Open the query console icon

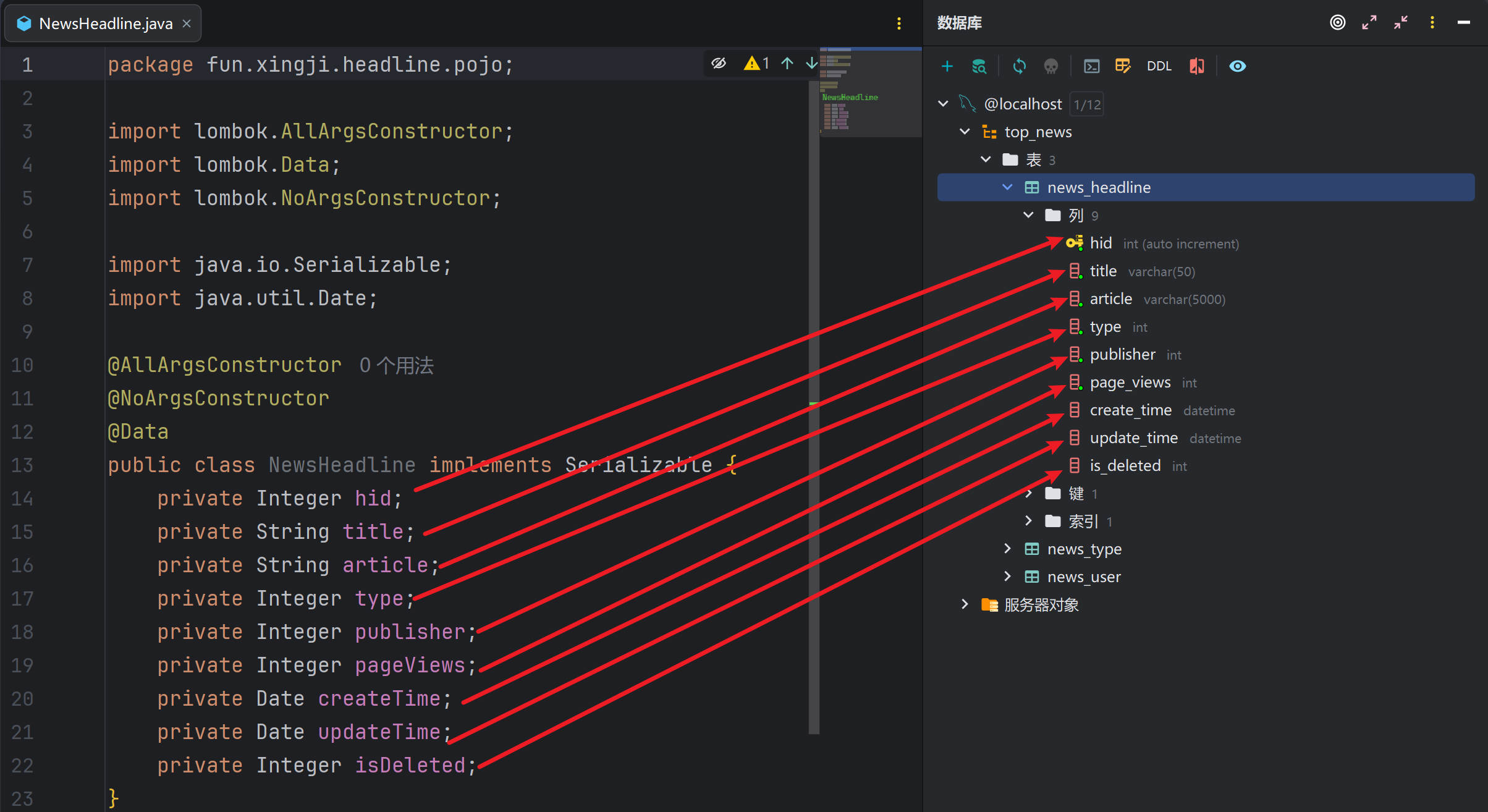[1091, 66]
